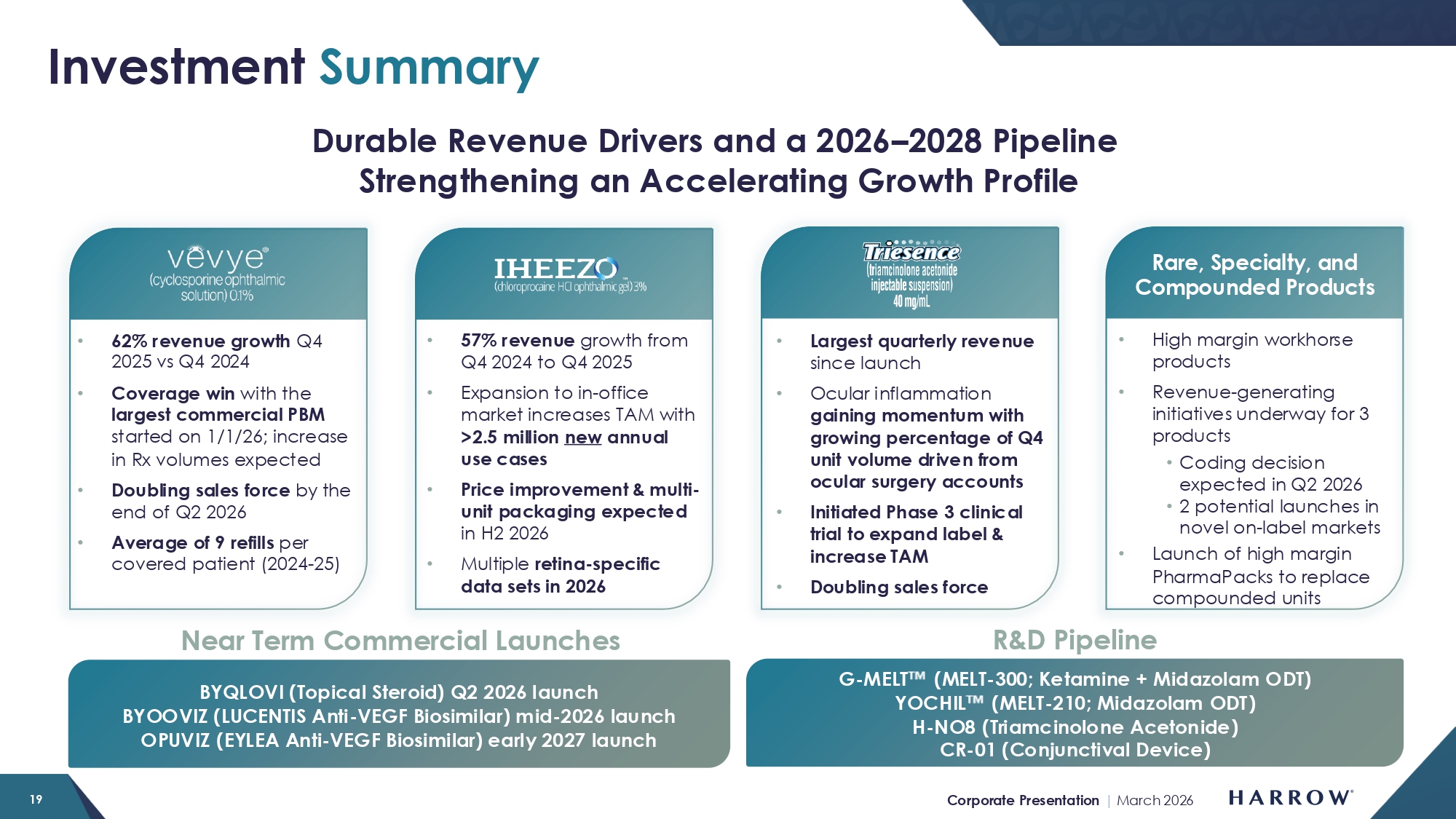Click the '62% revenue growth' bullet text
This screenshot has width=1456, height=819.
tap(201, 341)
